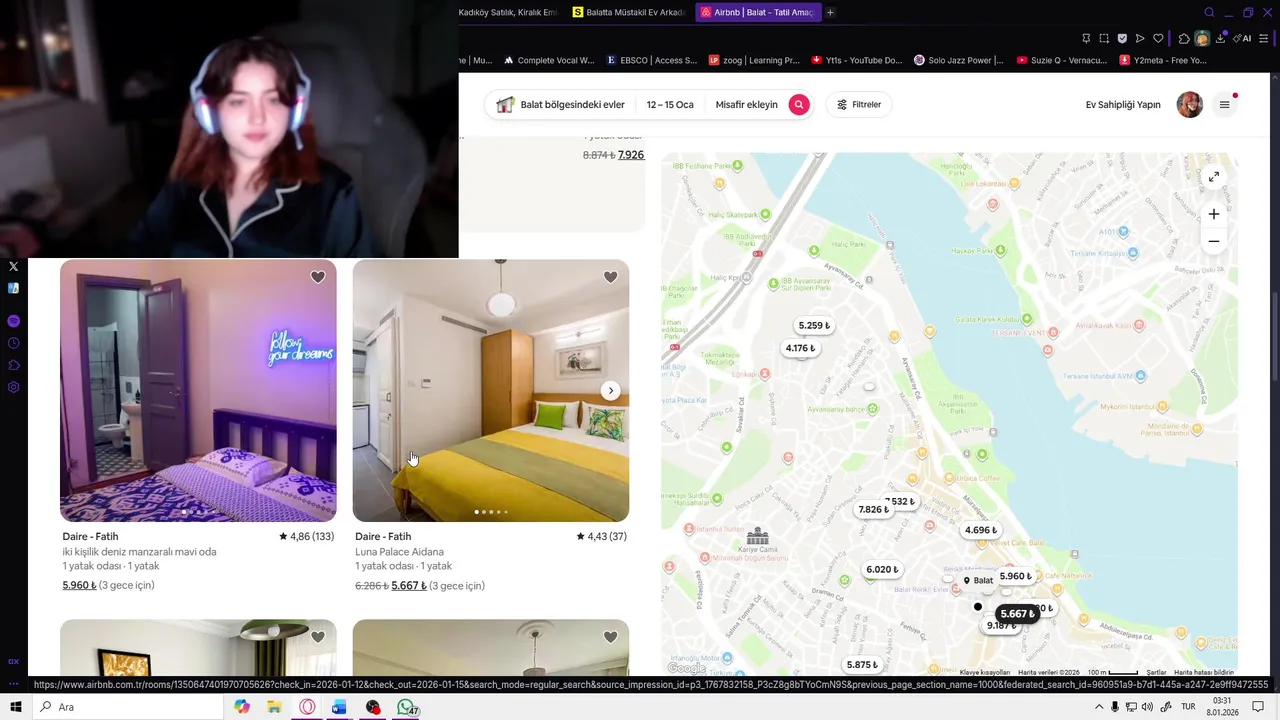
Task: Zoom in on the map
Action: [x=1213, y=214]
